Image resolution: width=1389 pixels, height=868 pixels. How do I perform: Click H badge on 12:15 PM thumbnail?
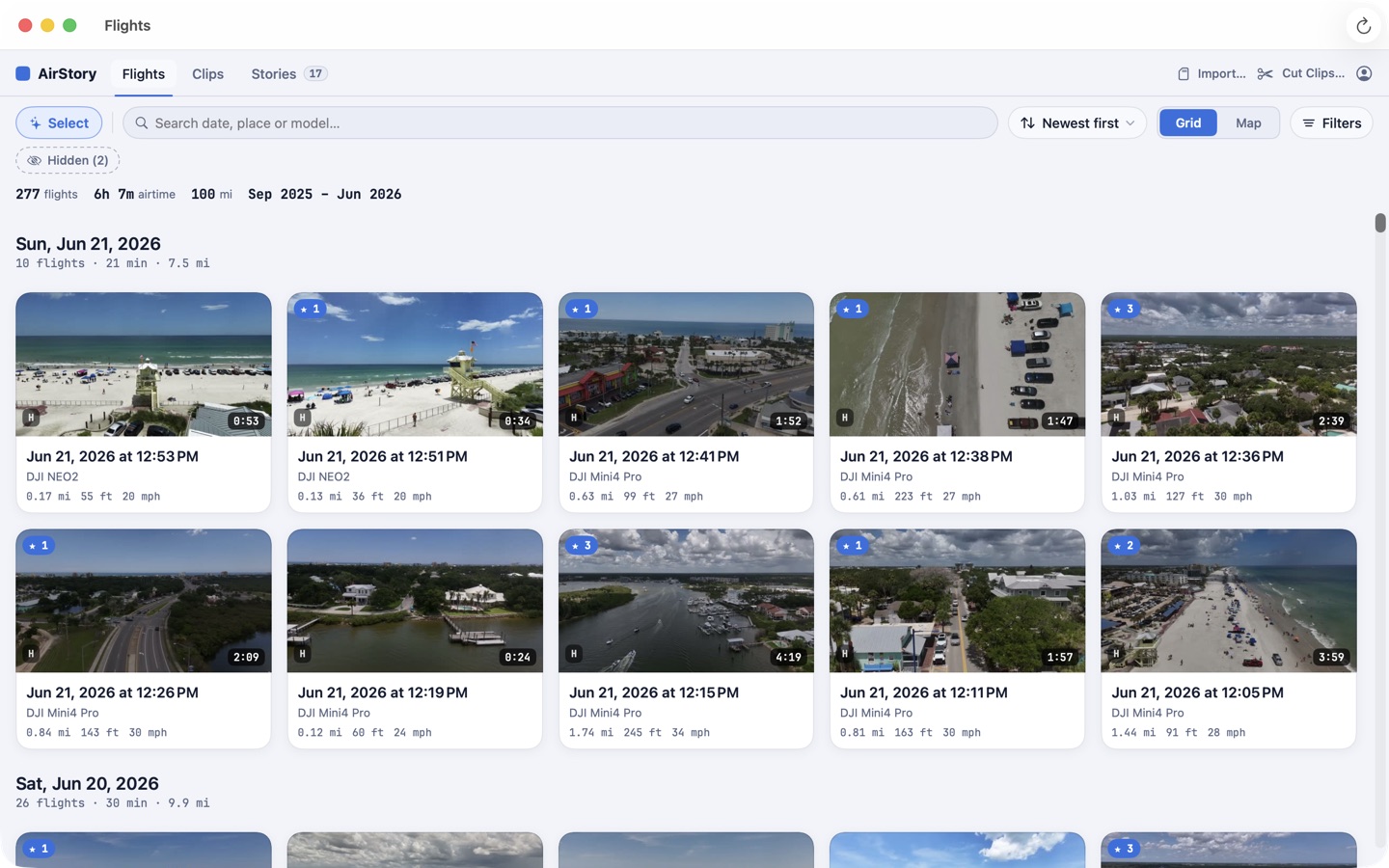[574, 654]
